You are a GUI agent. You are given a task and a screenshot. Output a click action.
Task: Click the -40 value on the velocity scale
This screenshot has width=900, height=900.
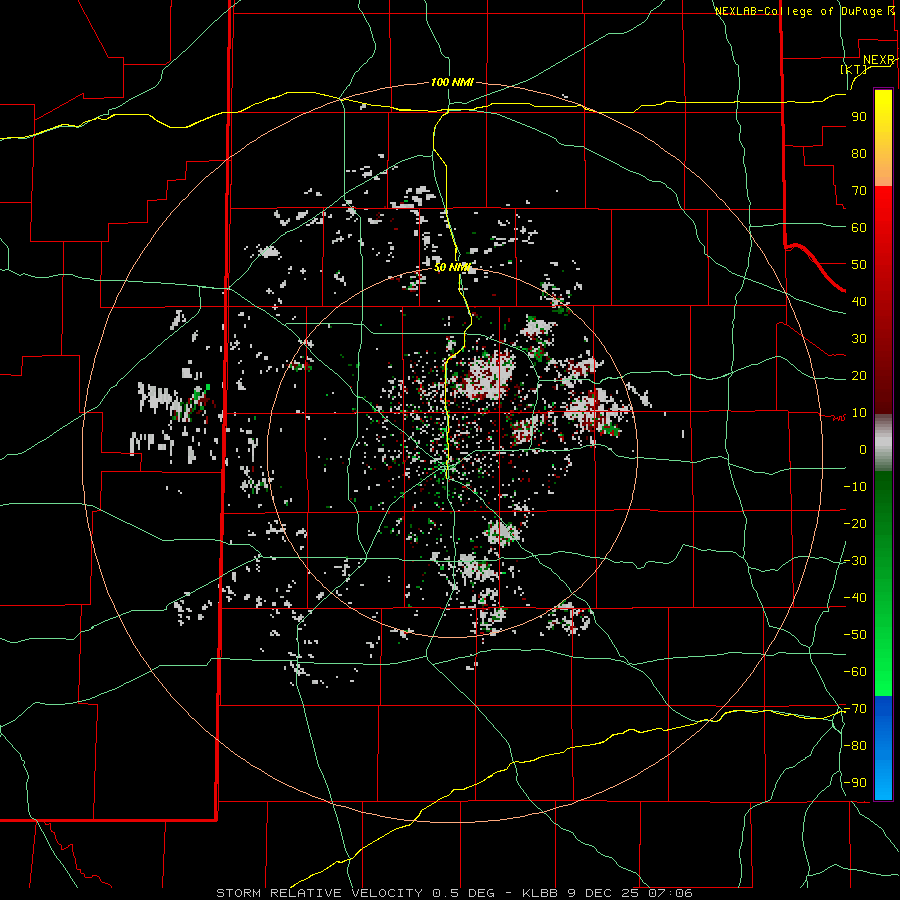(x=855, y=598)
